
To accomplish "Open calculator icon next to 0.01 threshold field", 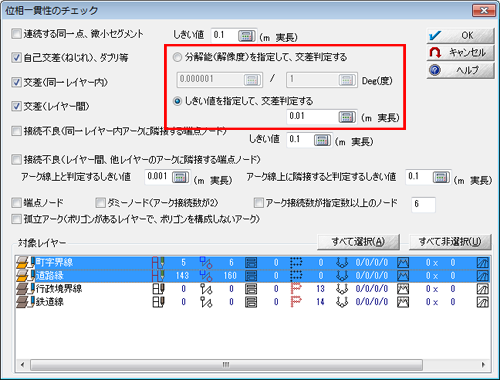I will tap(347, 117).
